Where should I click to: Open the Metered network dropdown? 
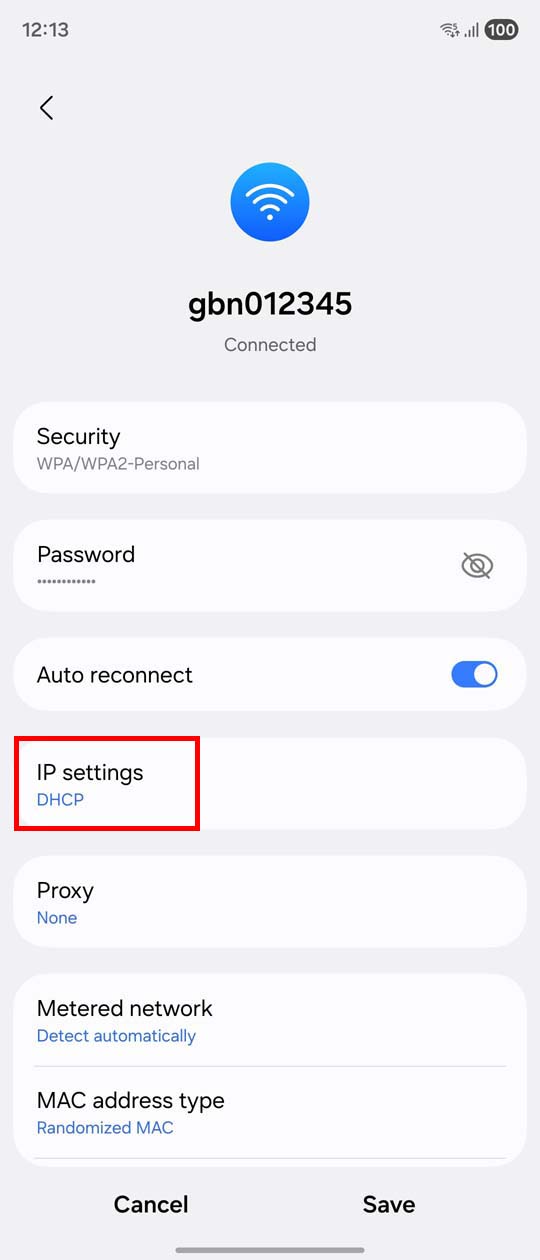[270, 1020]
